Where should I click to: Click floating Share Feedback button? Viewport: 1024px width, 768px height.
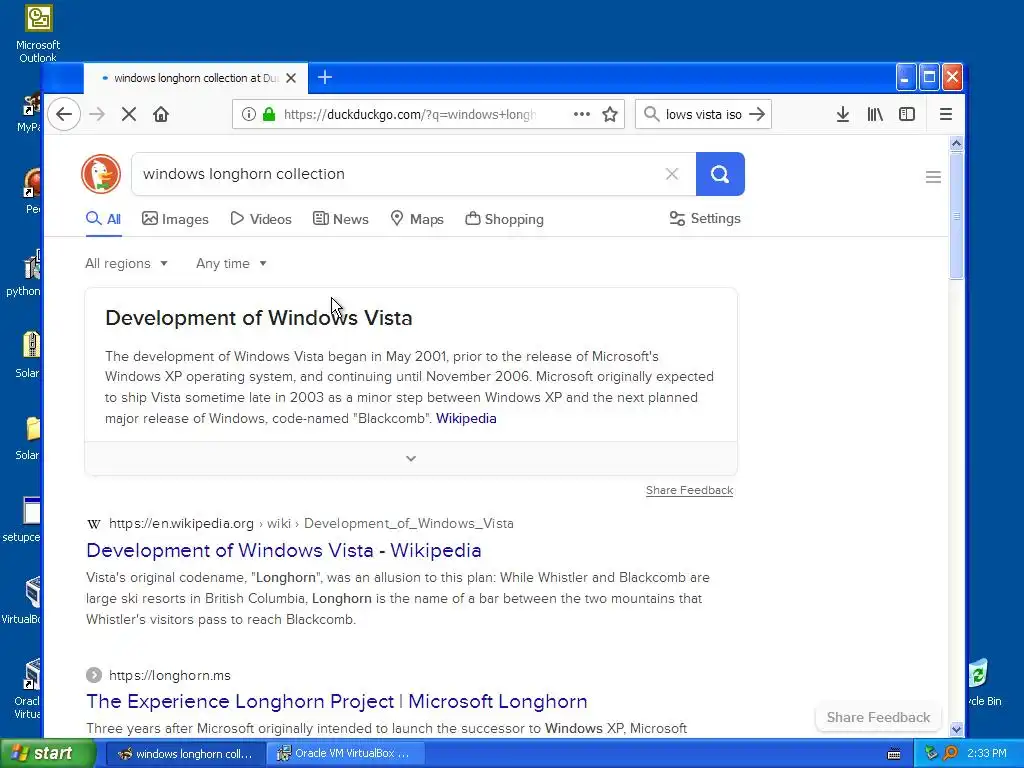(878, 717)
